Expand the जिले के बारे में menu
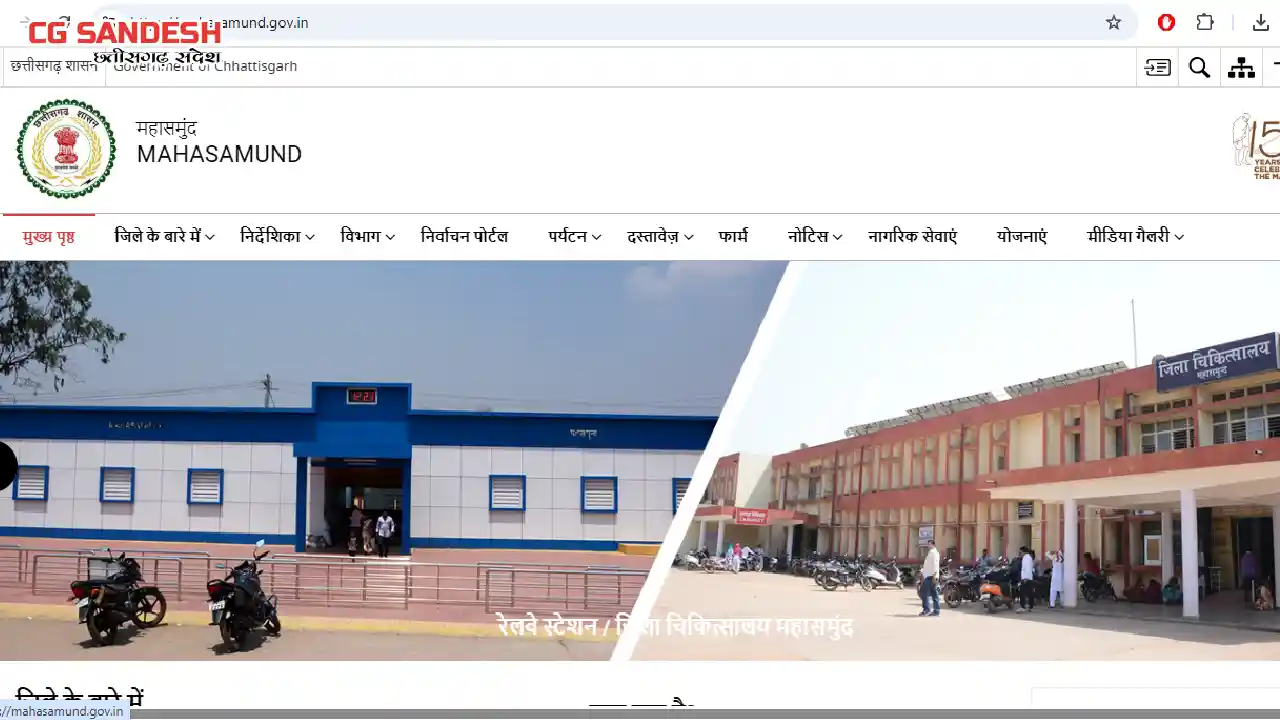 coord(165,237)
